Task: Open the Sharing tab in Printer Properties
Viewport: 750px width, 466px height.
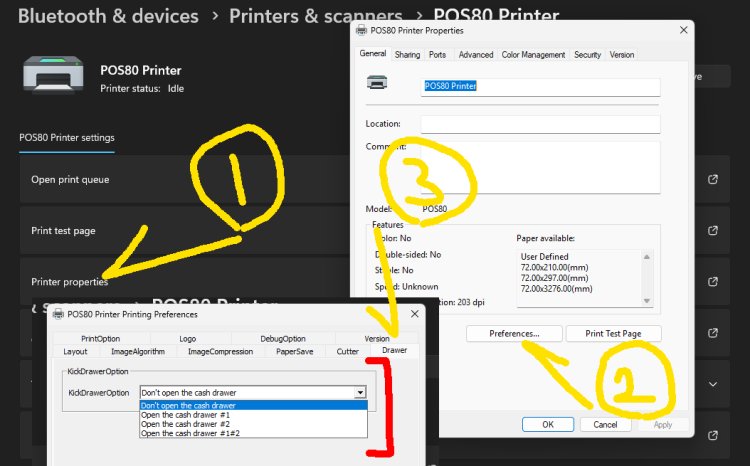Action: coord(407,55)
